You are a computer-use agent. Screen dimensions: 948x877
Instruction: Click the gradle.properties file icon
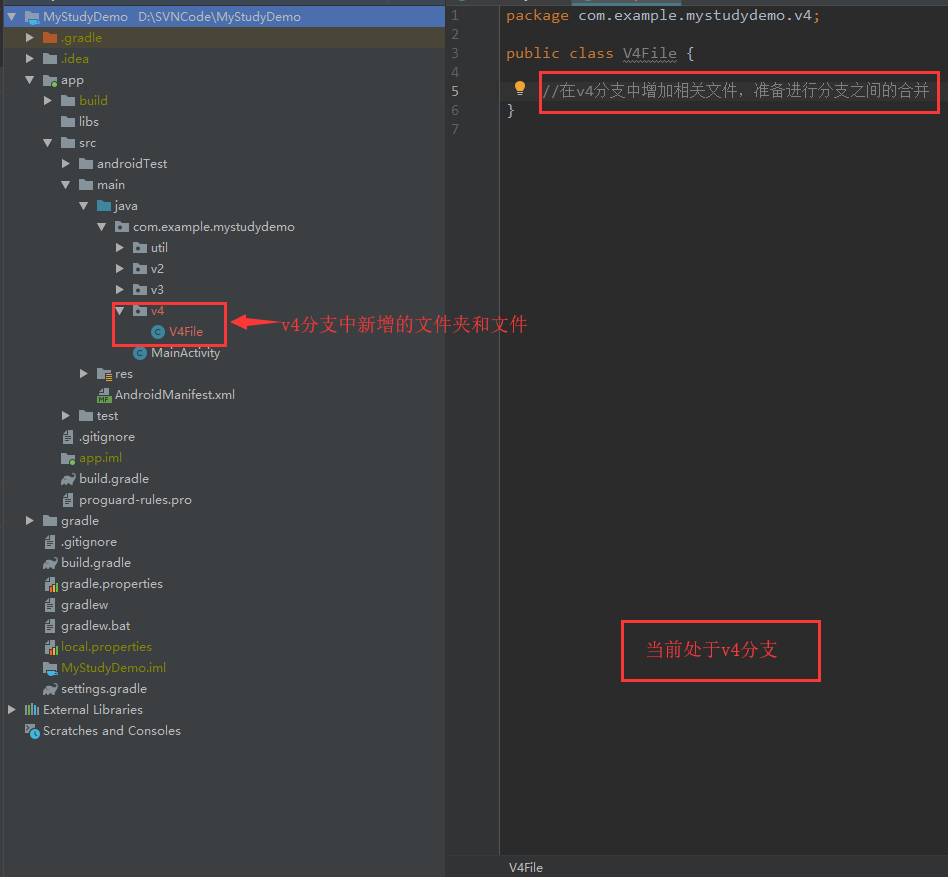[51, 584]
